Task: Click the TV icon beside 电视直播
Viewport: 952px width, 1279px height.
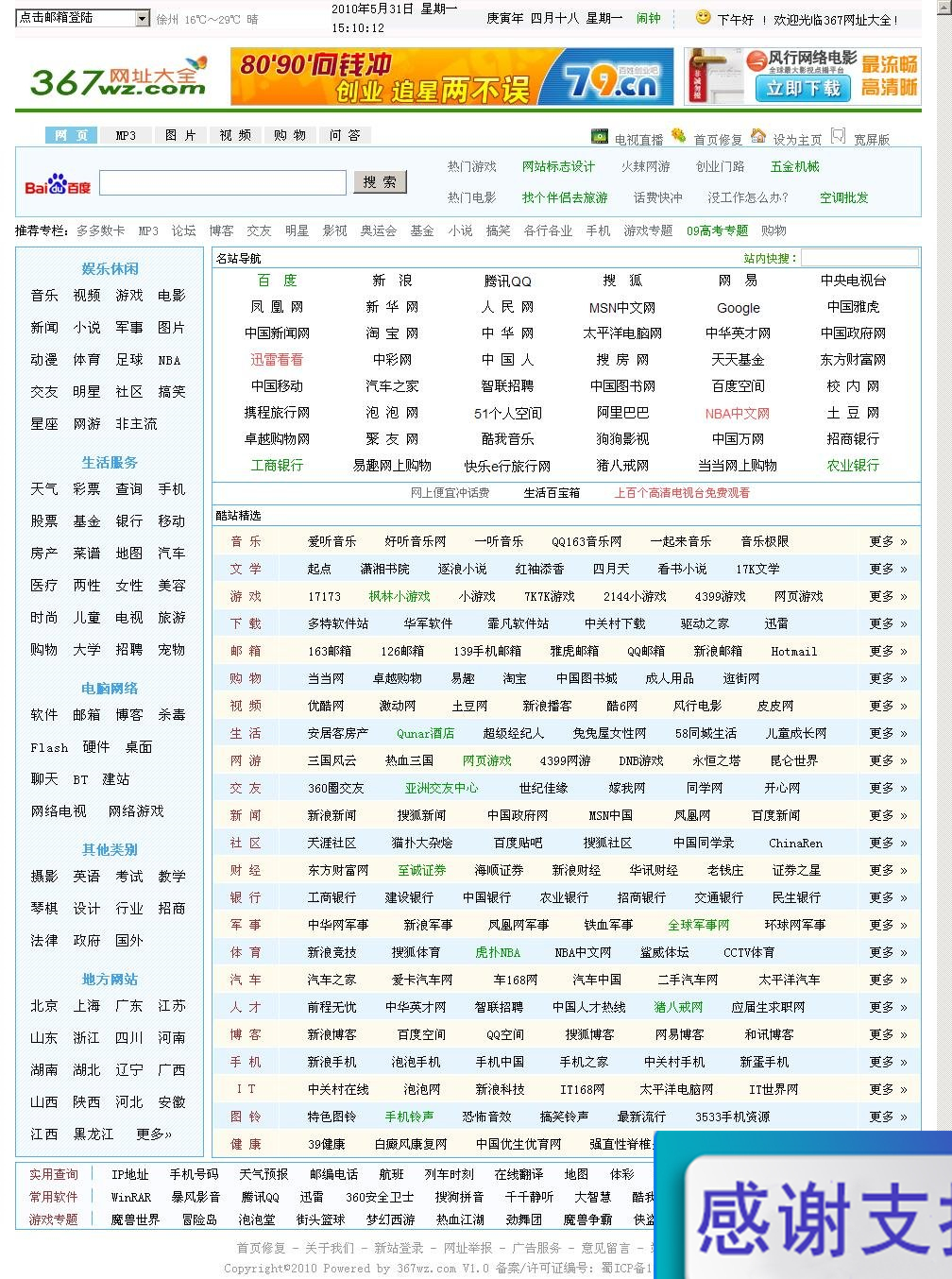Action: pyautogui.click(x=599, y=137)
